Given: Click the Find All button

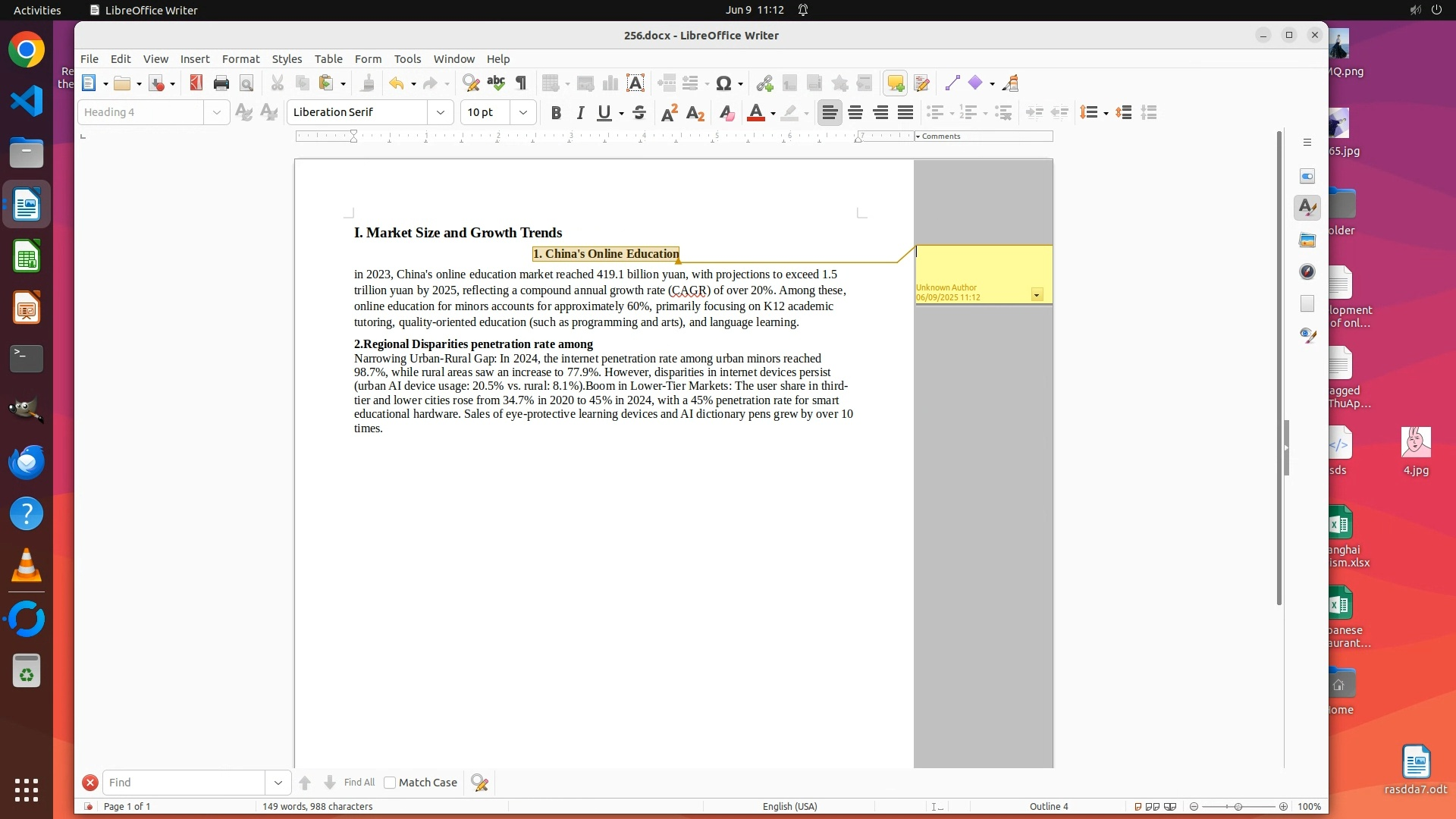Looking at the screenshot, I should [359, 783].
